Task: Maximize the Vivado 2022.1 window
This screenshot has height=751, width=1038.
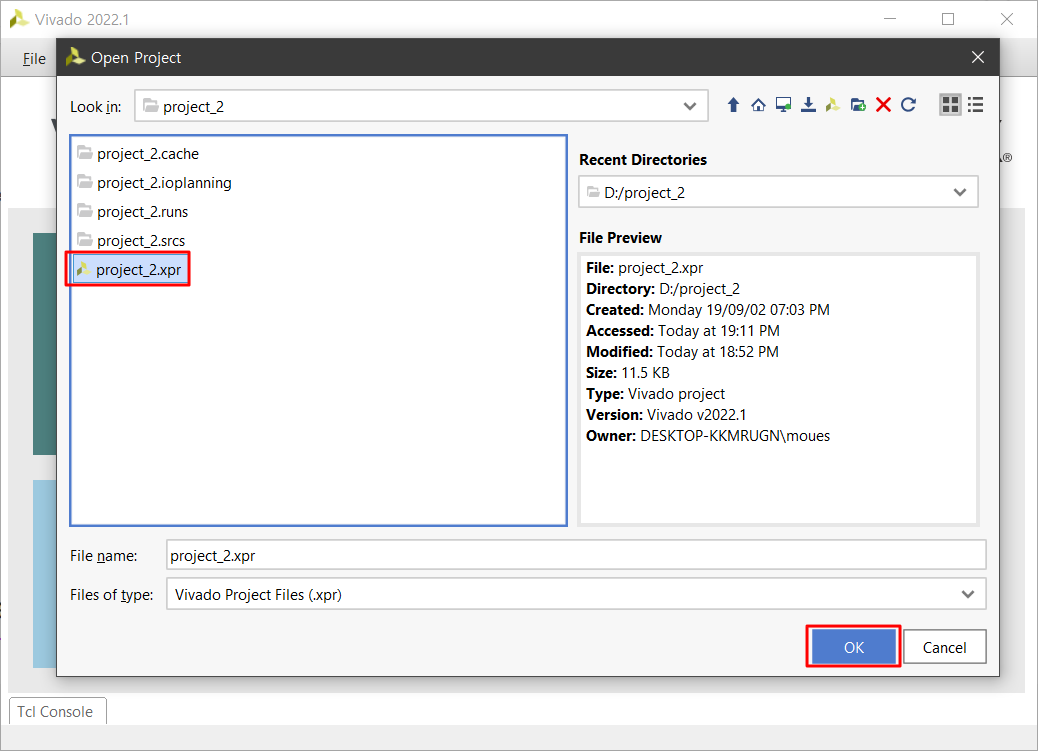Action: [948, 19]
